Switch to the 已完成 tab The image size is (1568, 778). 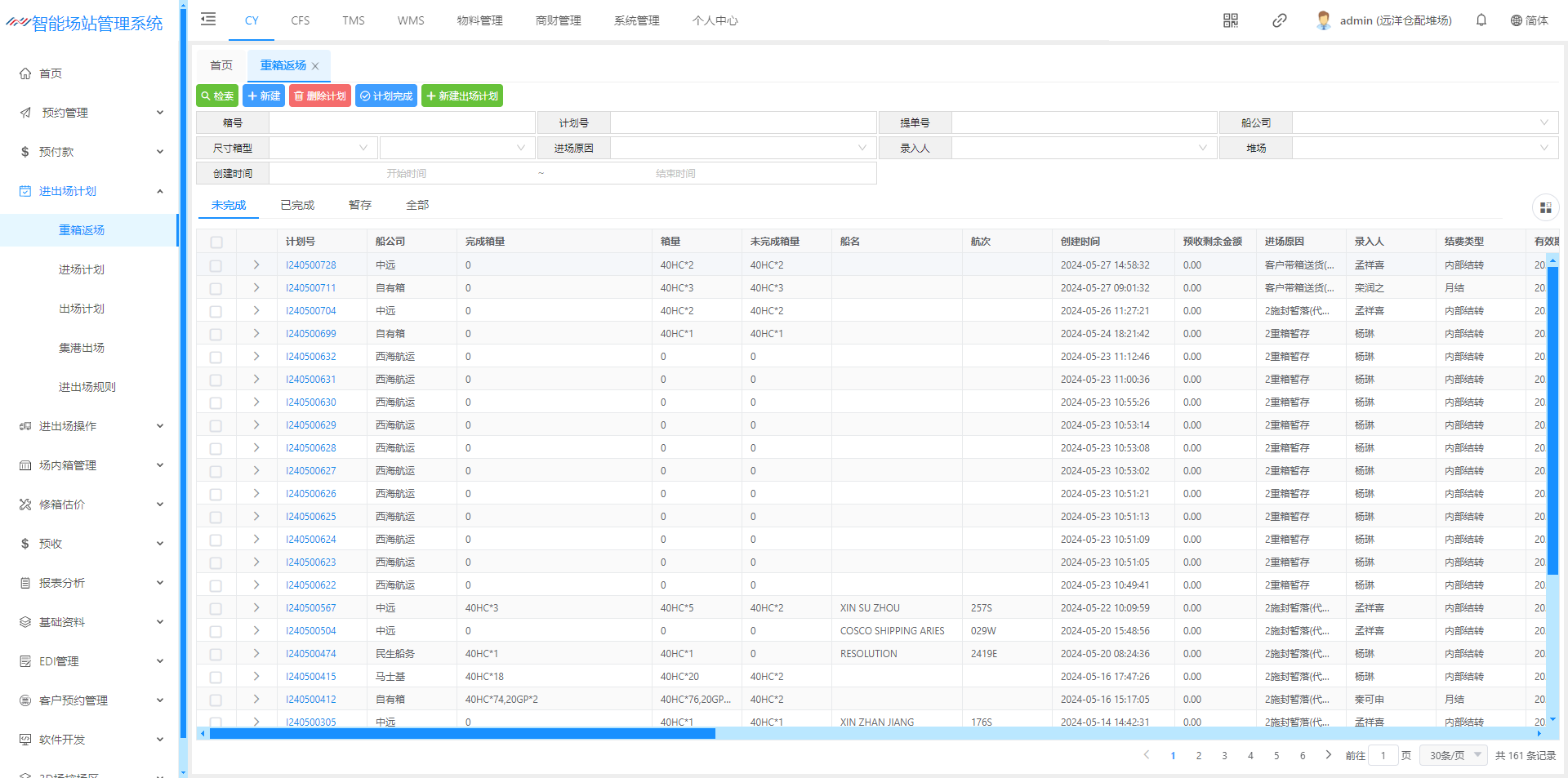[297, 205]
